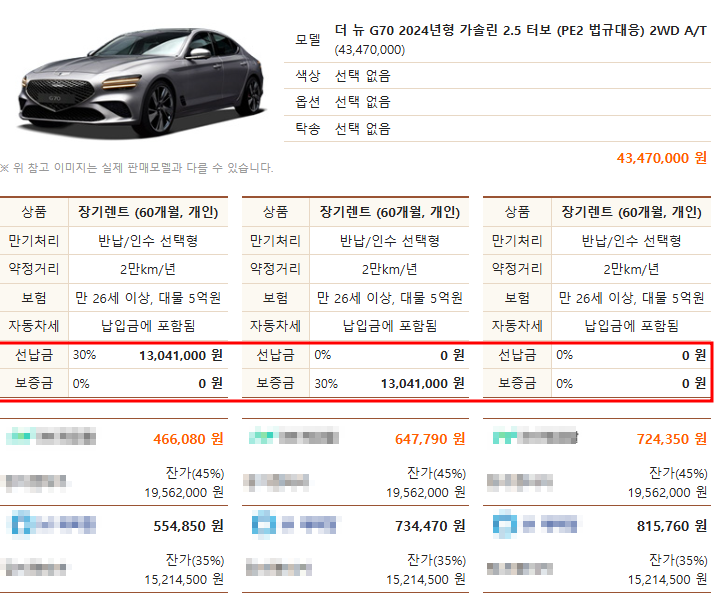Click the '만기처리' label in the 466,080 원 offer column
The width and height of the screenshot is (724, 598).
(34, 241)
